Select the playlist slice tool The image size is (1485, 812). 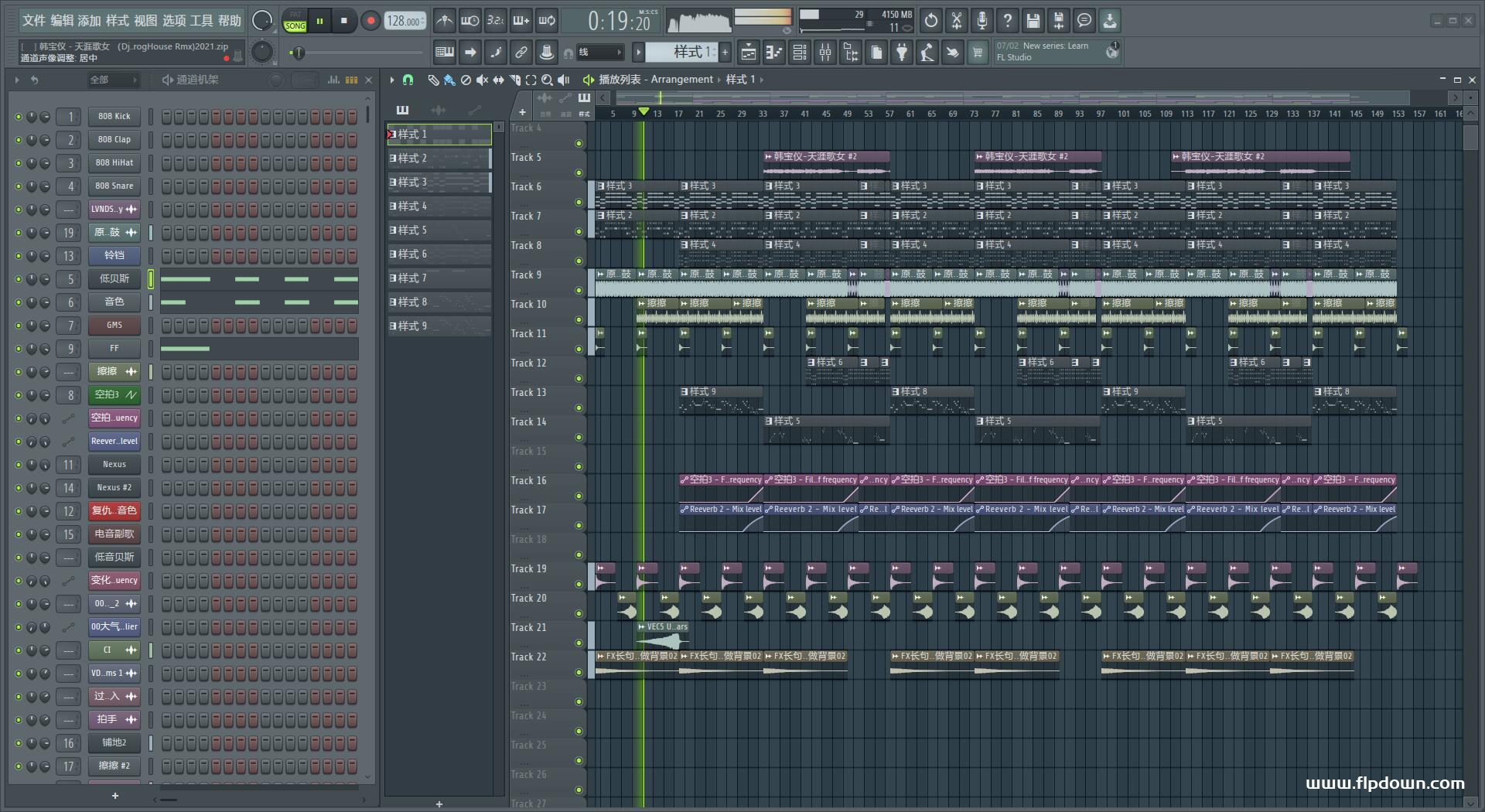[514, 80]
